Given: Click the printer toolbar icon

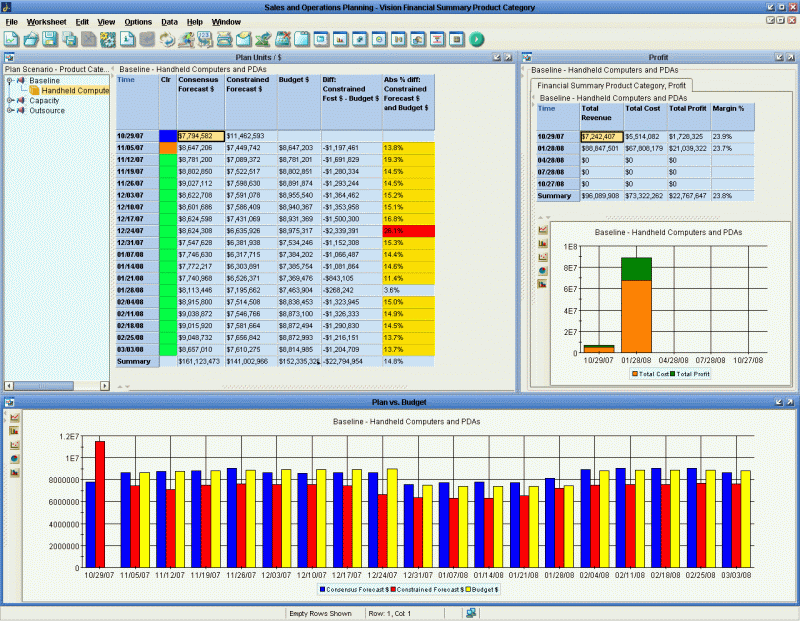Looking at the screenshot, I should pos(224,39).
